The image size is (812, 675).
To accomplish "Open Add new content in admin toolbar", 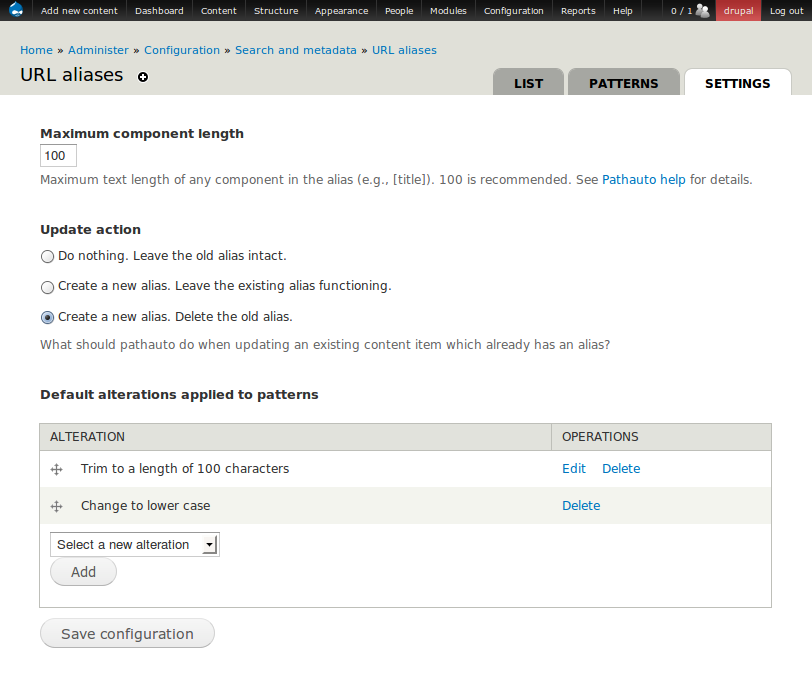I will 79,10.
